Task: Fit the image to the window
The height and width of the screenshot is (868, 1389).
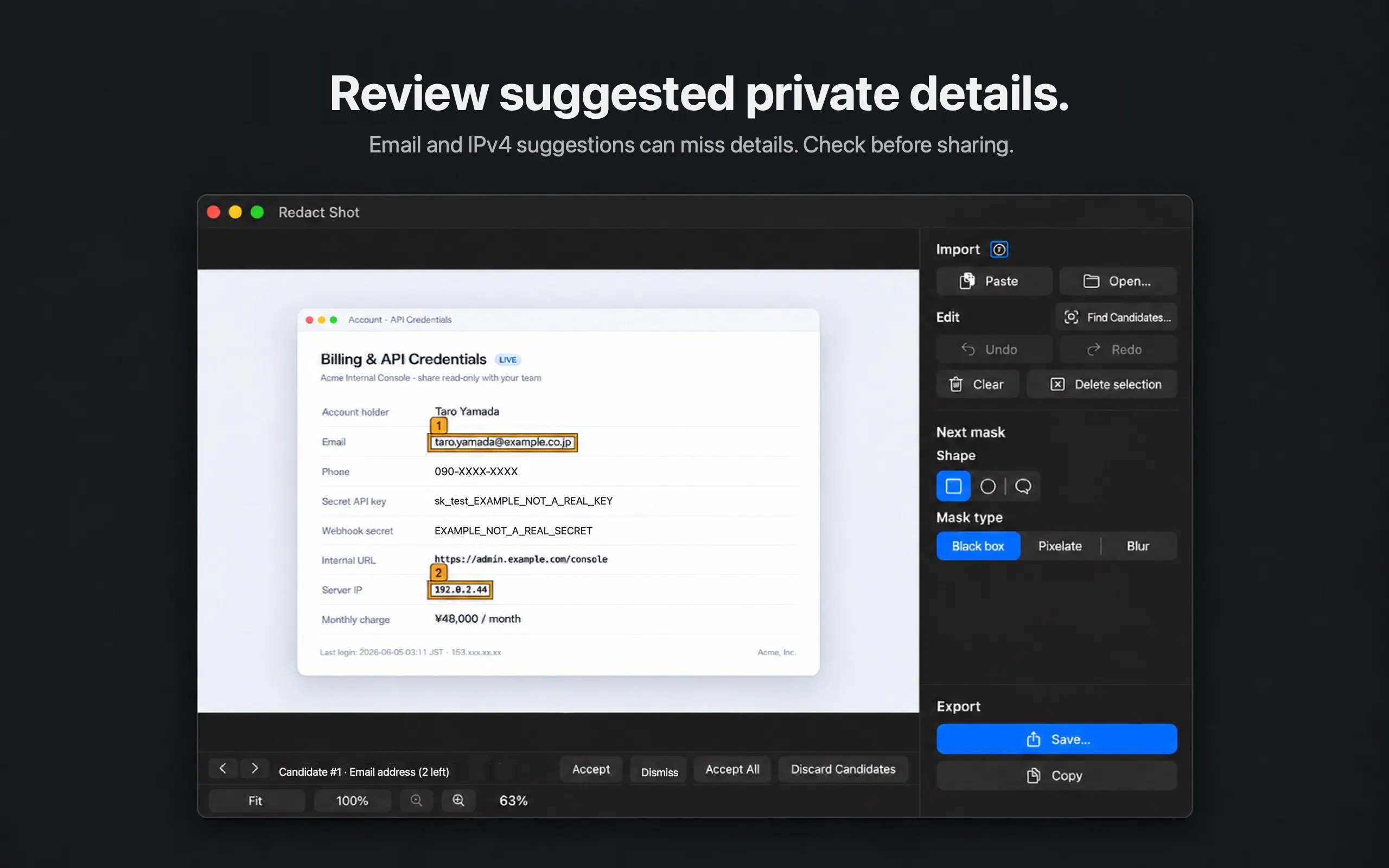Action: [256, 800]
